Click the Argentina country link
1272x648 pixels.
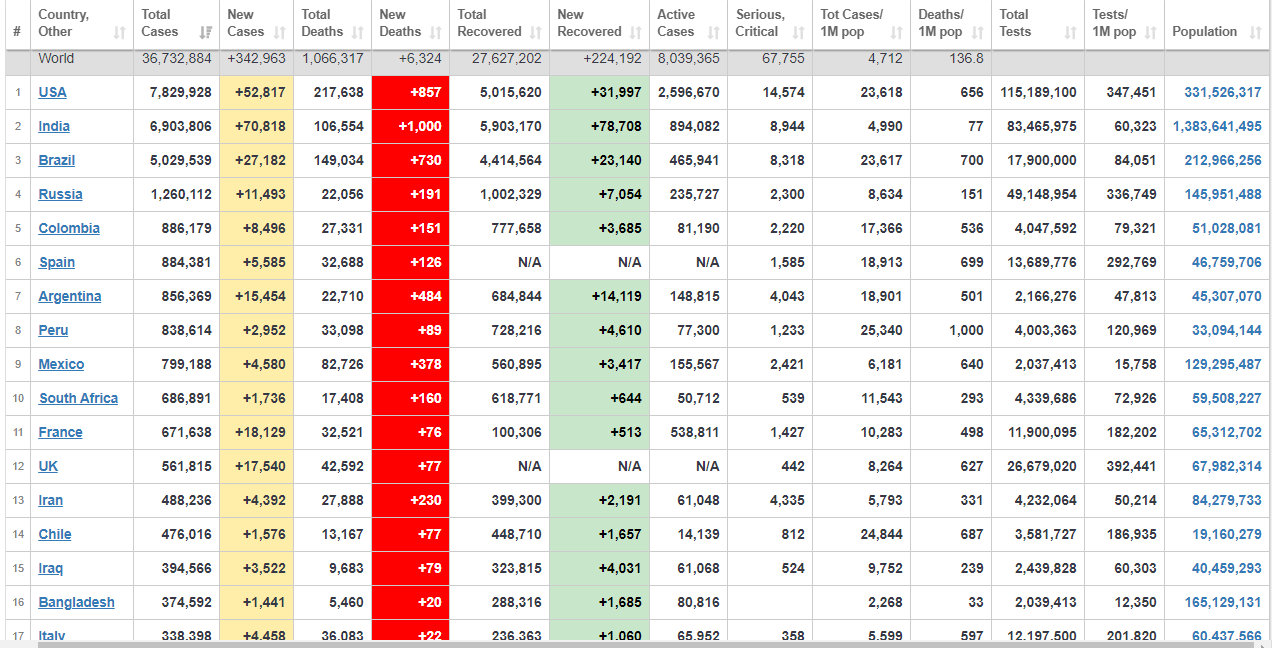coord(69,296)
